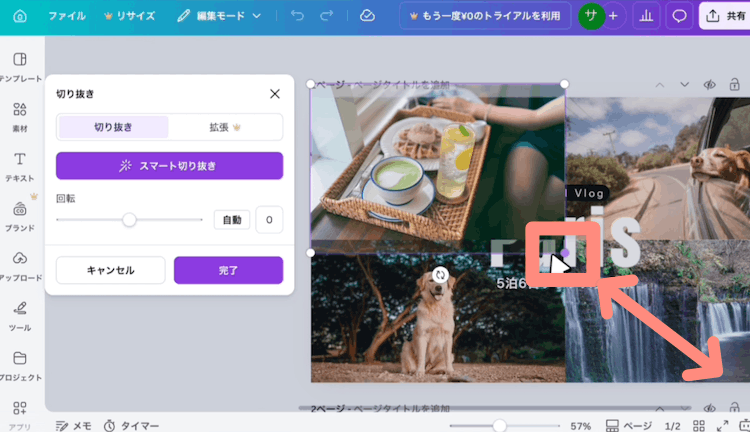Click the 2ページ title field
The width and height of the screenshot is (750, 432).
coord(380,409)
